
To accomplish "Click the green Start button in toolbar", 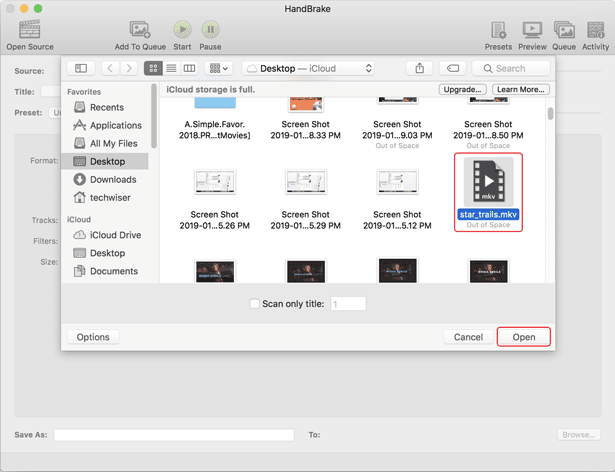I will click(182, 29).
